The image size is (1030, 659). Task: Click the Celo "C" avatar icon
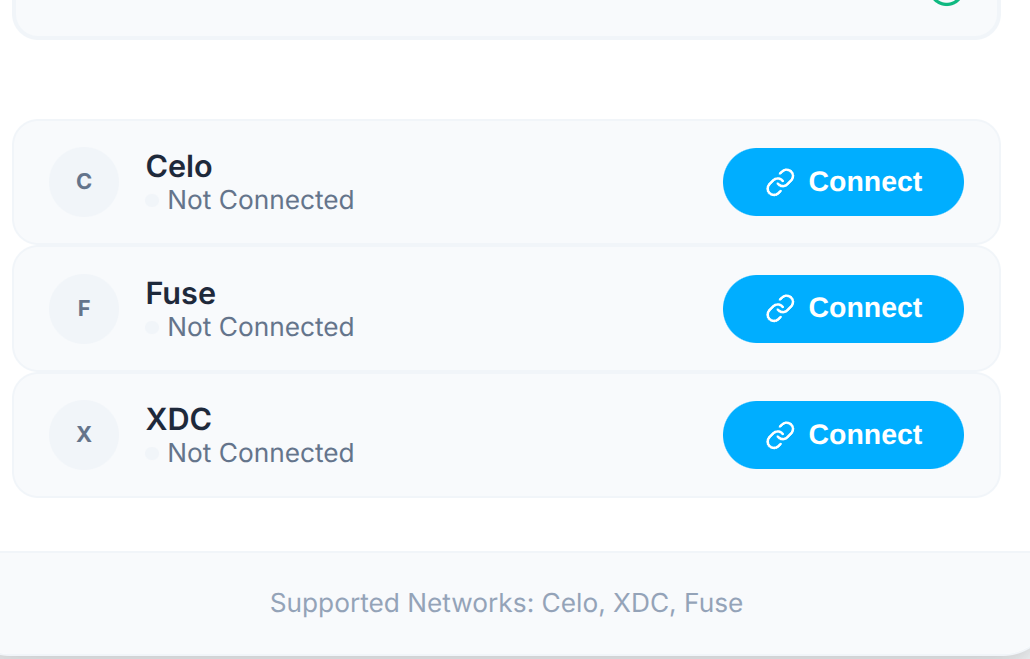tap(84, 182)
